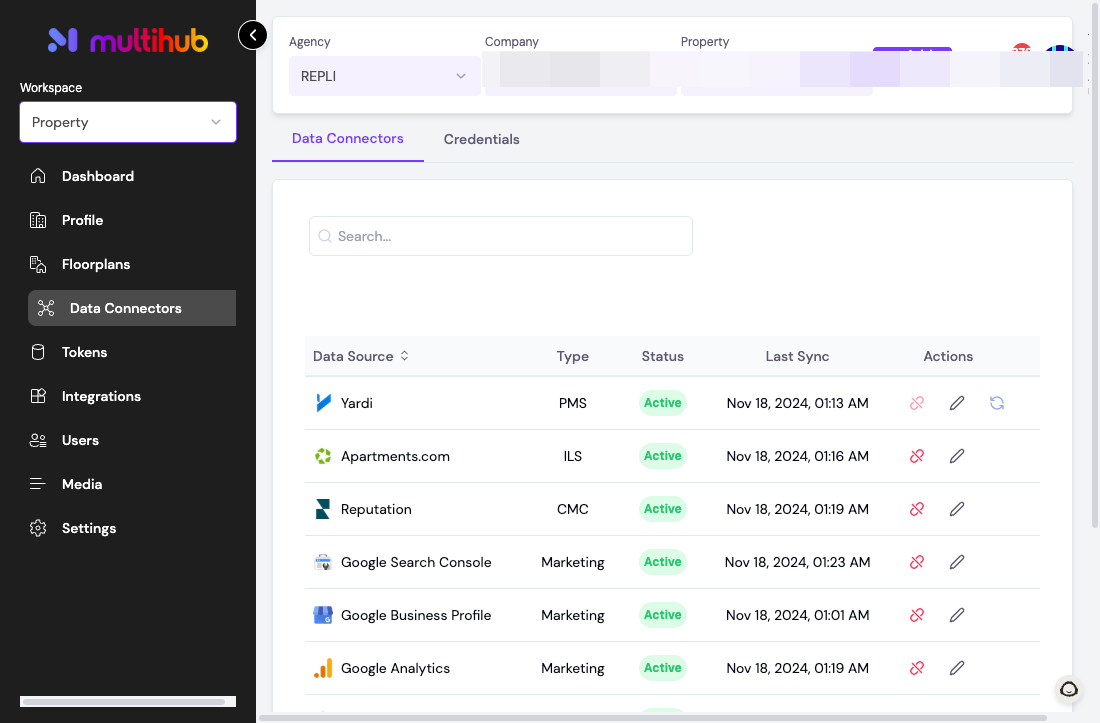Focus the Search input field

tap(501, 236)
